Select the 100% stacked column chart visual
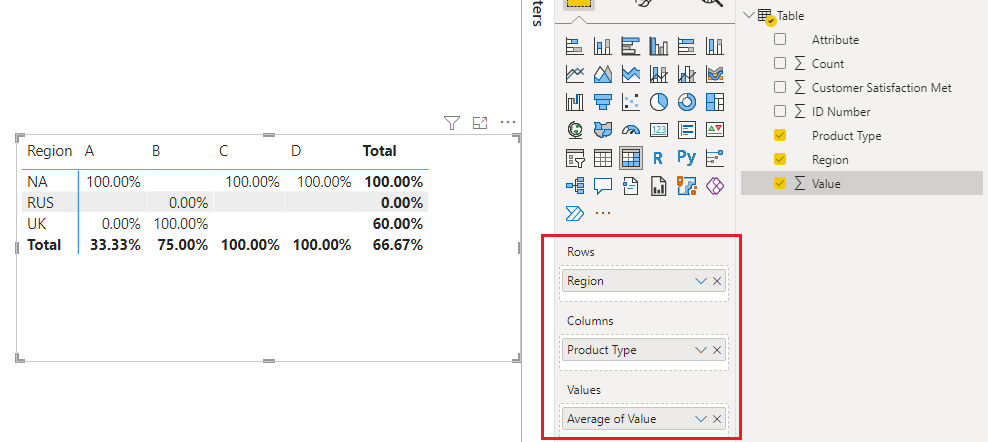988x442 pixels. click(x=715, y=46)
